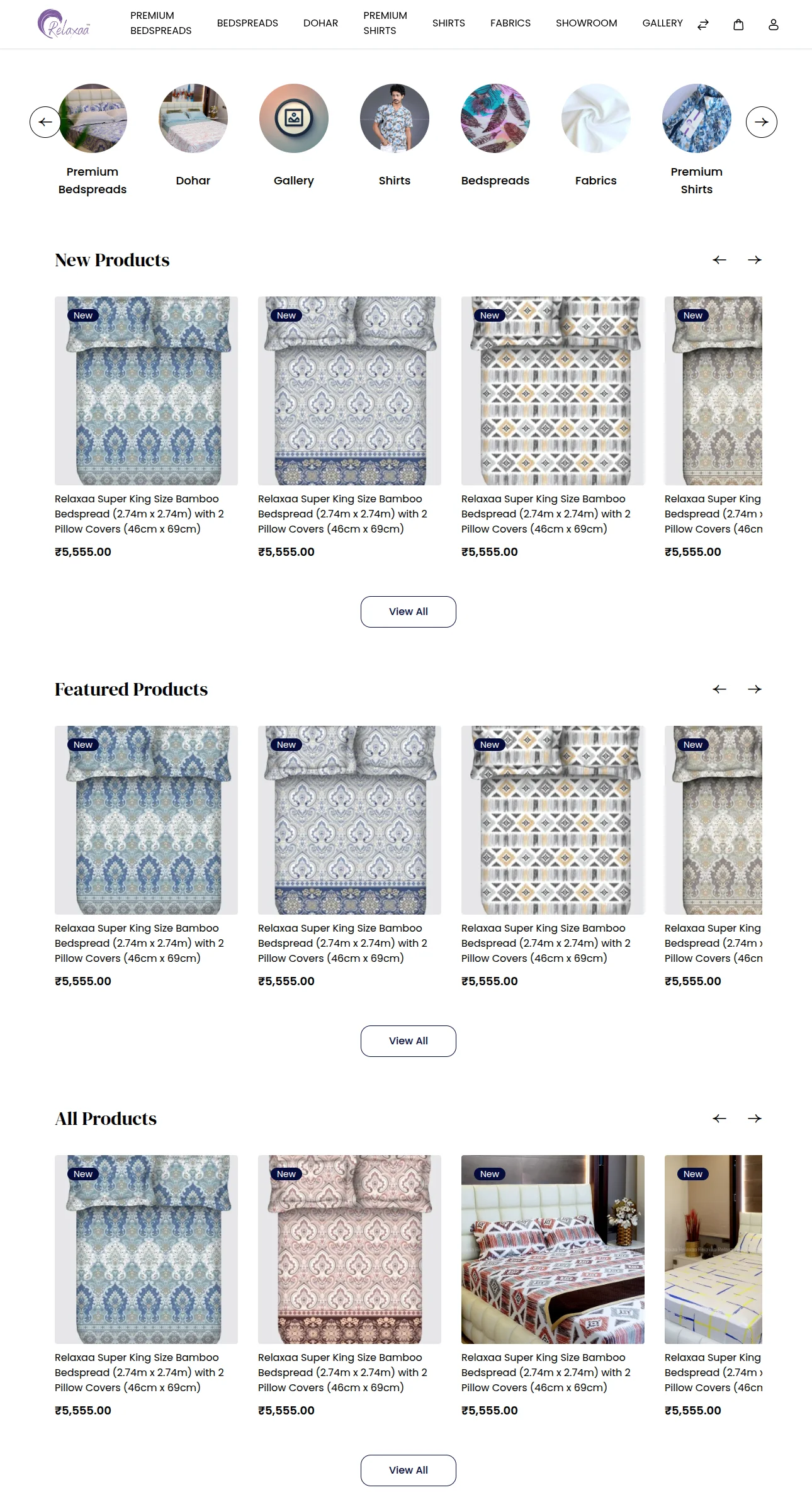Open the Premium Bedspreads menu item
This screenshot has width=812, height=1507.
161,23
